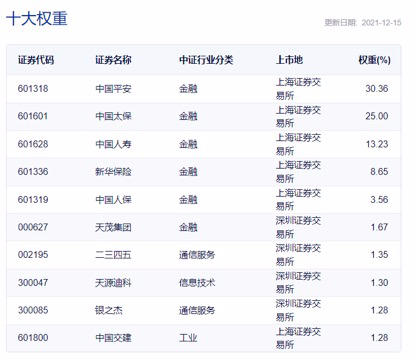418x360 pixels.
Task: Select security code 601800
Action: pyautogui.click(x=33, y=338)
